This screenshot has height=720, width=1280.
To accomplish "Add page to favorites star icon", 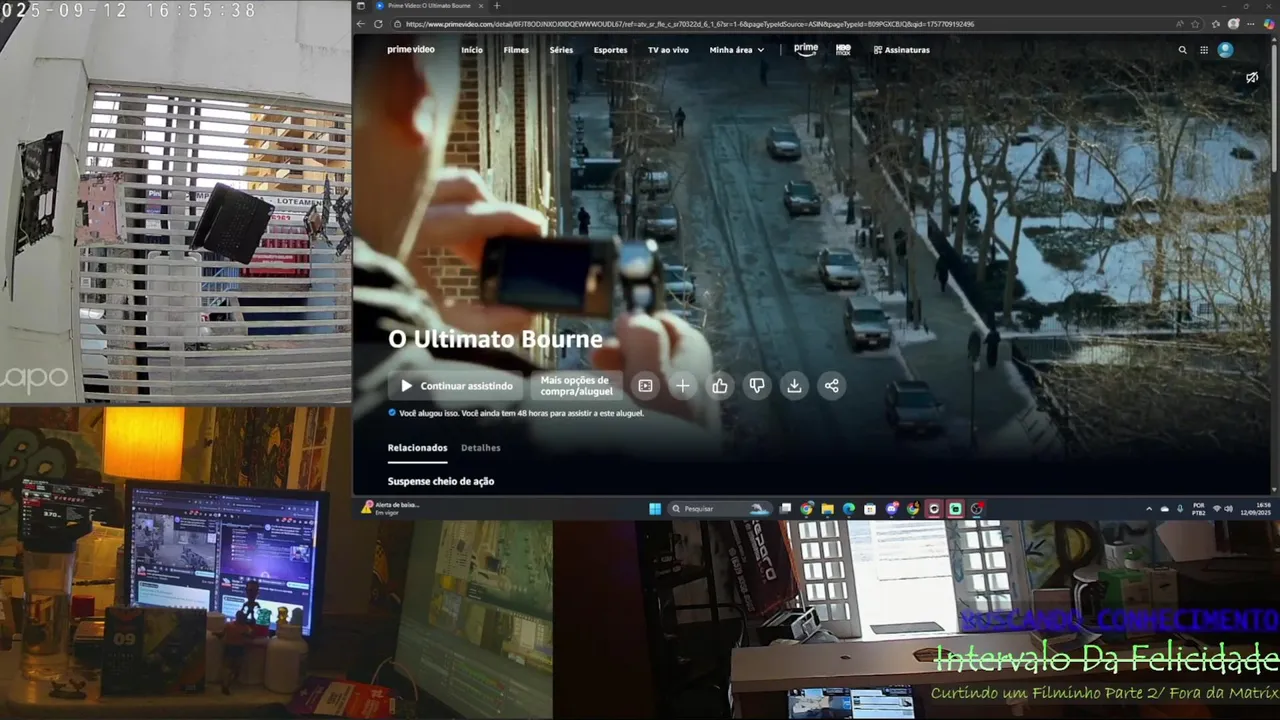I will 1195,24.
